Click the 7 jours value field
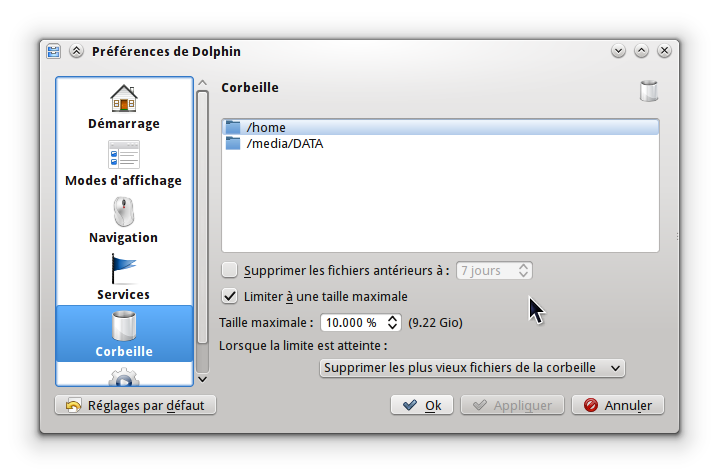 click(487, 270)
